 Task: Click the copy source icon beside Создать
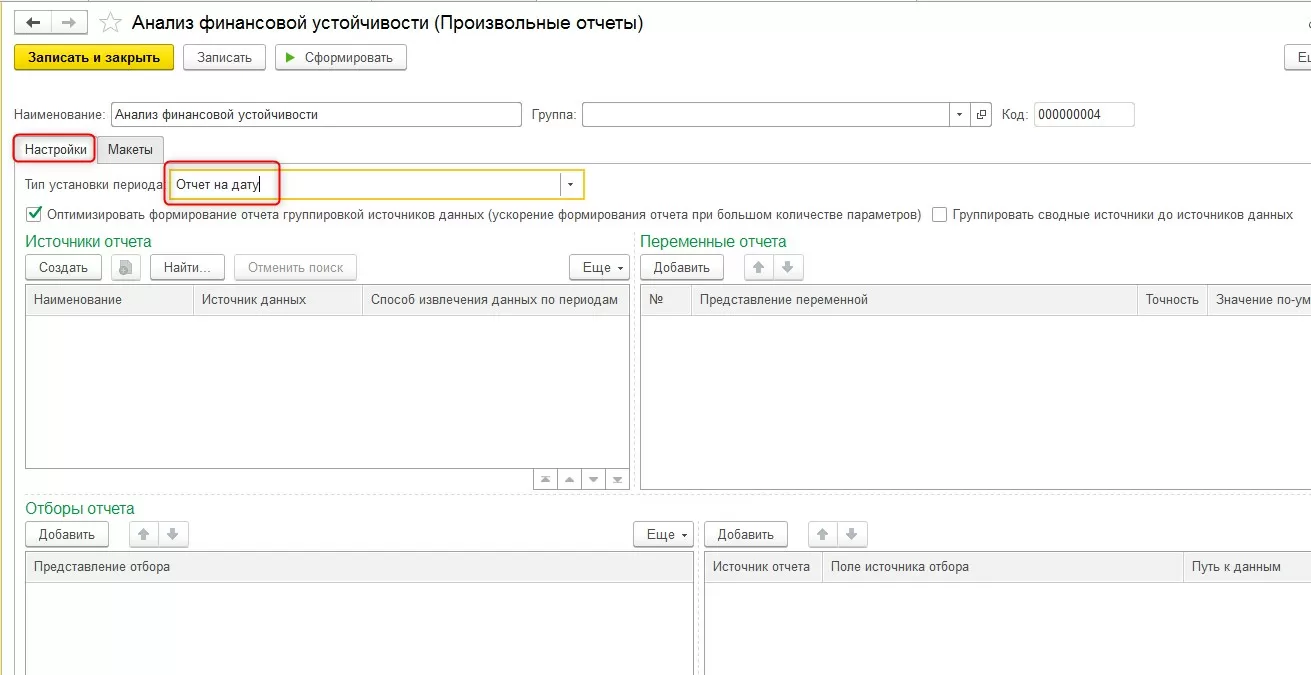126,267
